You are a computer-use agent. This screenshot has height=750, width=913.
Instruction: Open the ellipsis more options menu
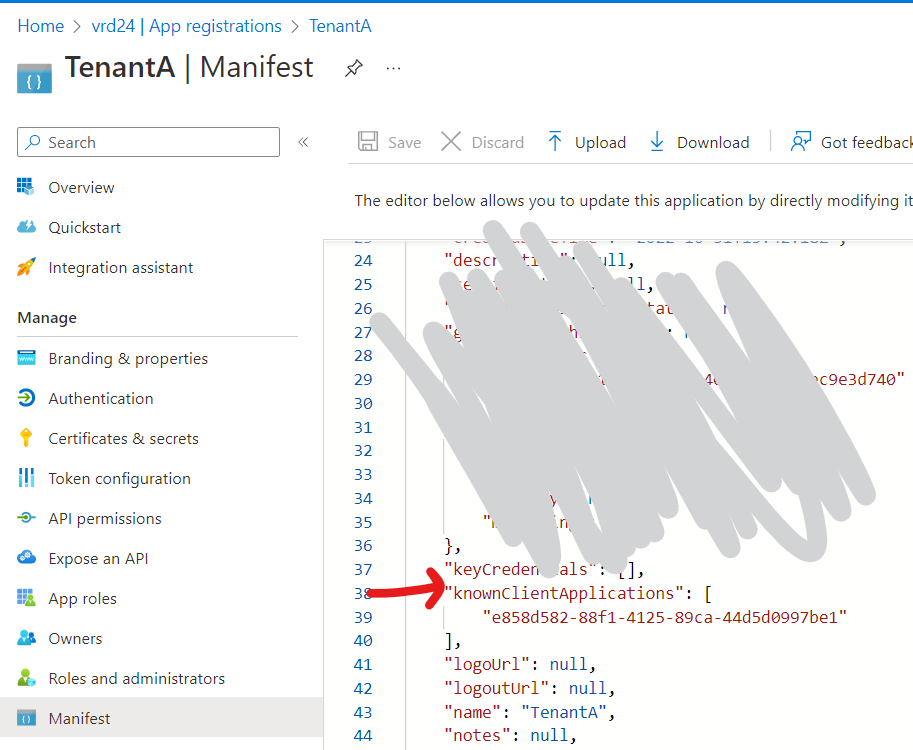[x=394, y=69]
